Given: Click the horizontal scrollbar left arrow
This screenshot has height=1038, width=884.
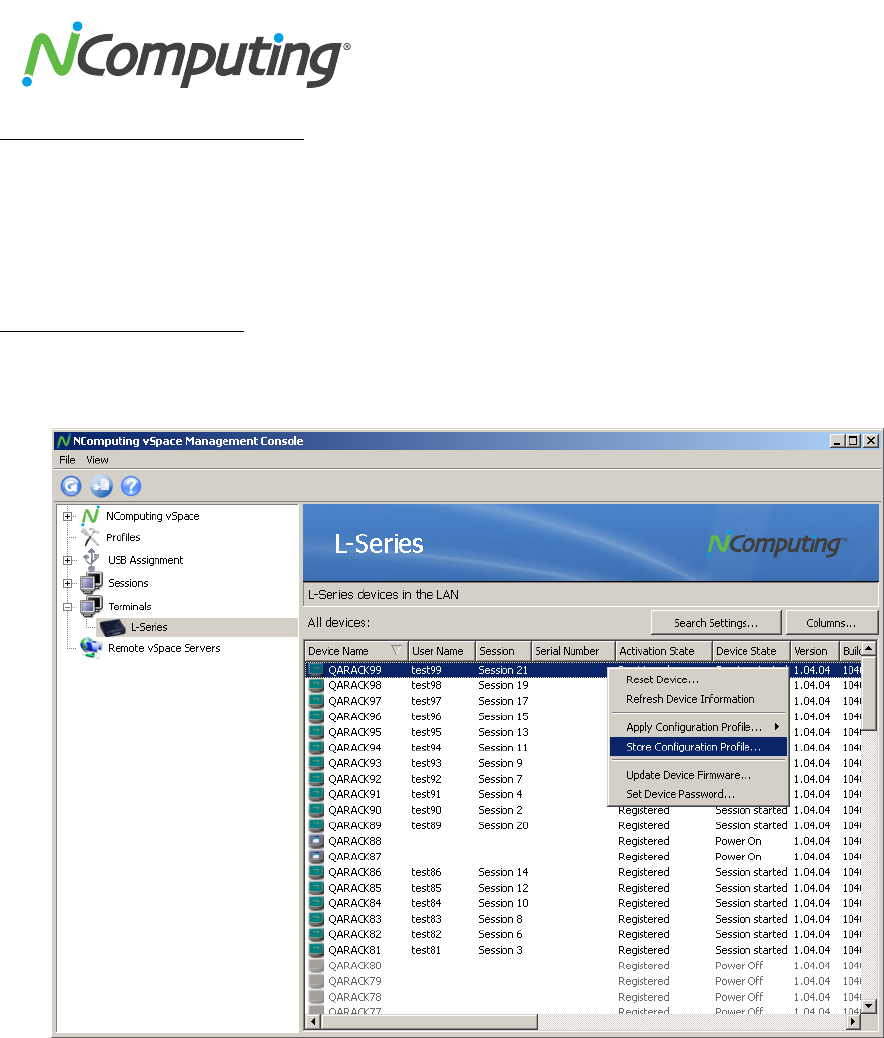Looking at the screenshot, I should [314, 1021].
